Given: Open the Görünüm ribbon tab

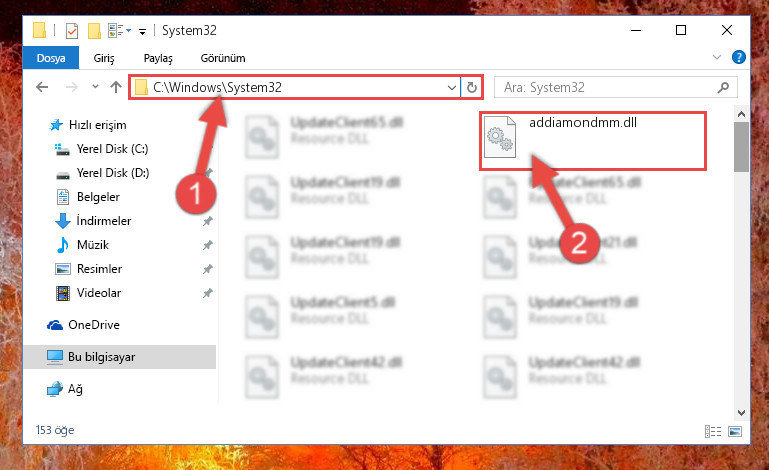Looking at the screenshot, I should (223, 58).
